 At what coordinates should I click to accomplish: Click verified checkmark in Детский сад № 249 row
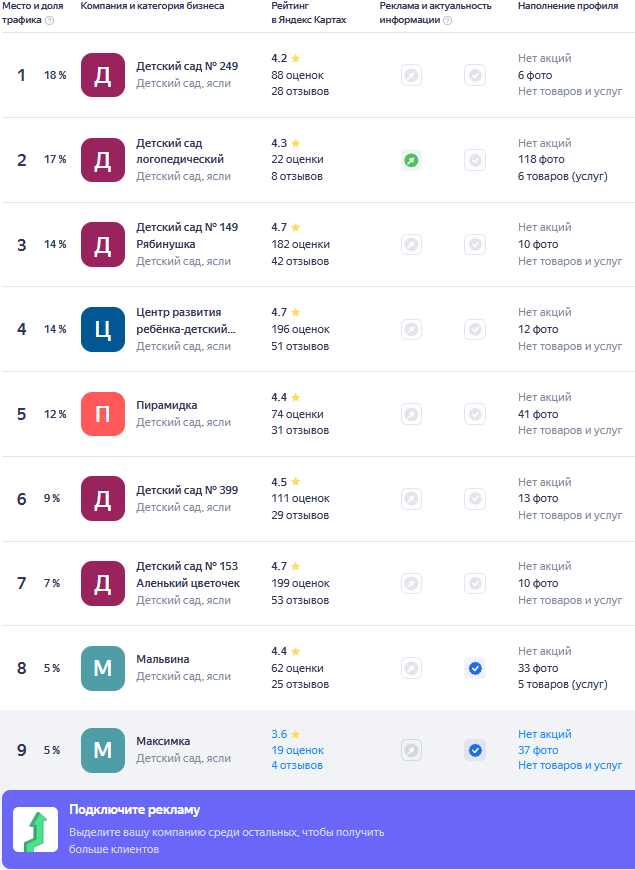tap(475, 75)
